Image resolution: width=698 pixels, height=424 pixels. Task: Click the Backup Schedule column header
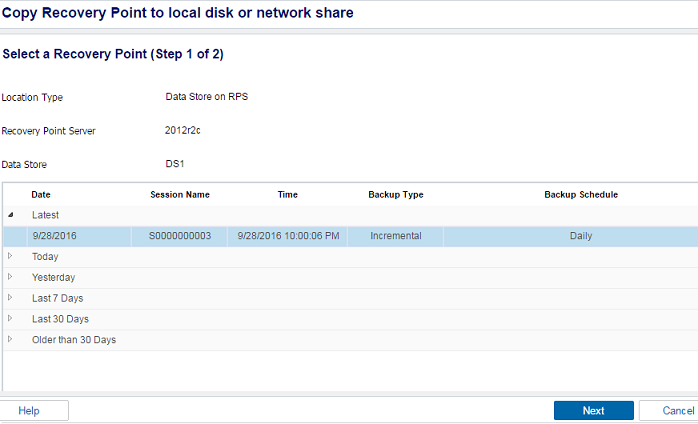coord(581,195)
